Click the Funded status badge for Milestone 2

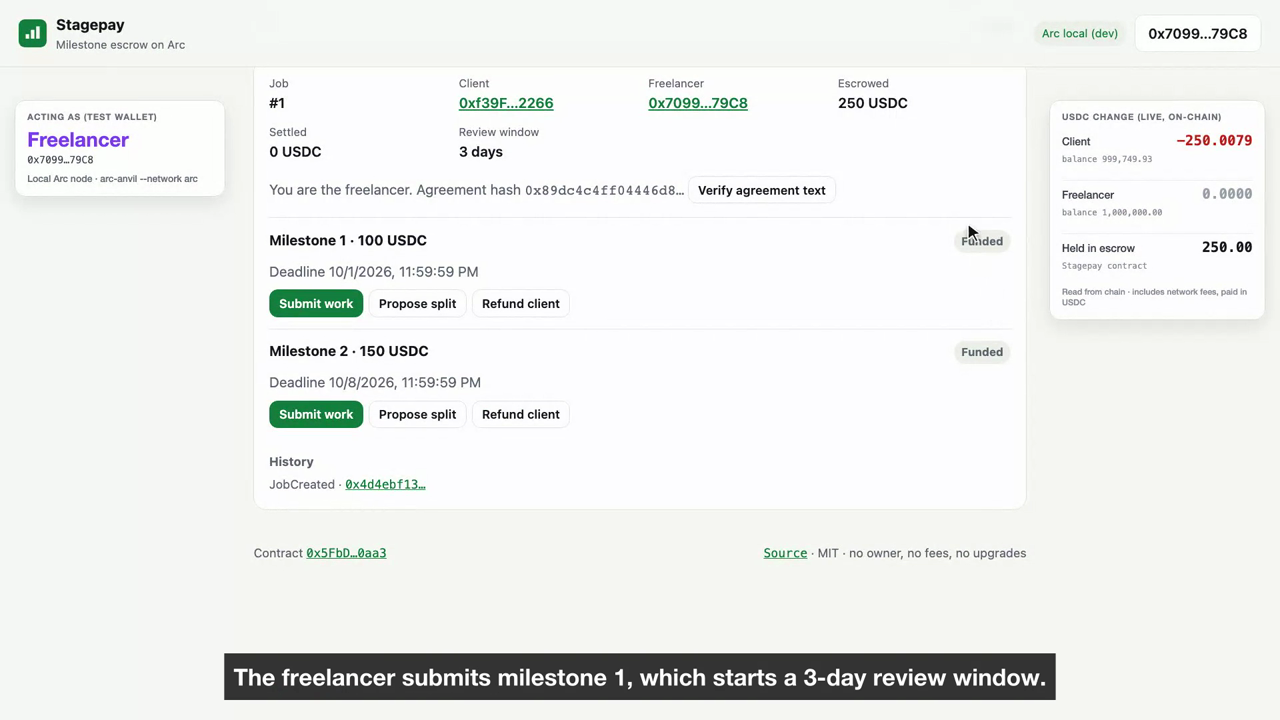click(x=982, y=352)
